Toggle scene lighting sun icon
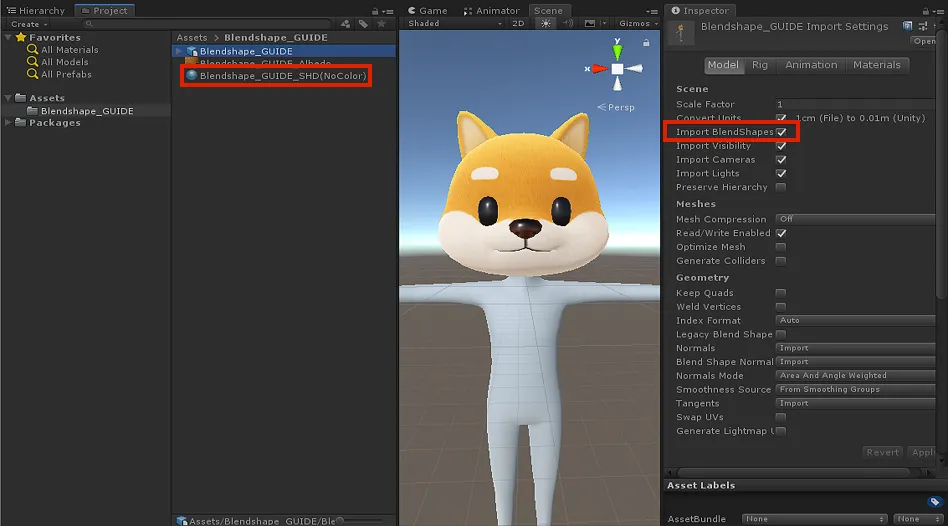 point(546,24)
